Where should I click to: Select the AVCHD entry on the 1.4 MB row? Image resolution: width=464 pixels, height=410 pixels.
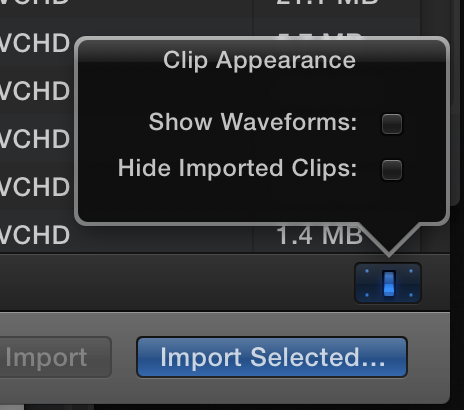tap(35, 235)
